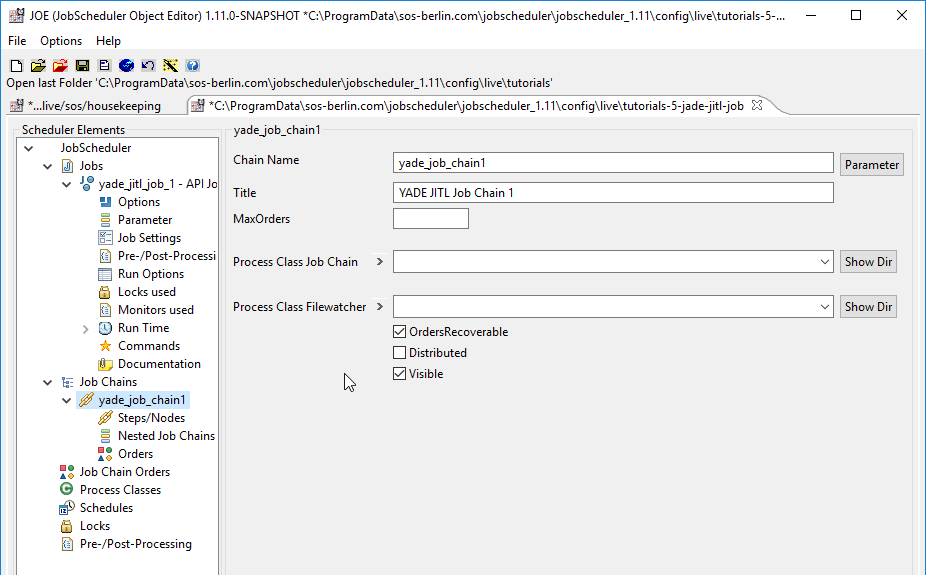Select Parameter under yade_jitl_job_1
The width and height of the screenshot is (926, 575).
click(x=145, y=220)
